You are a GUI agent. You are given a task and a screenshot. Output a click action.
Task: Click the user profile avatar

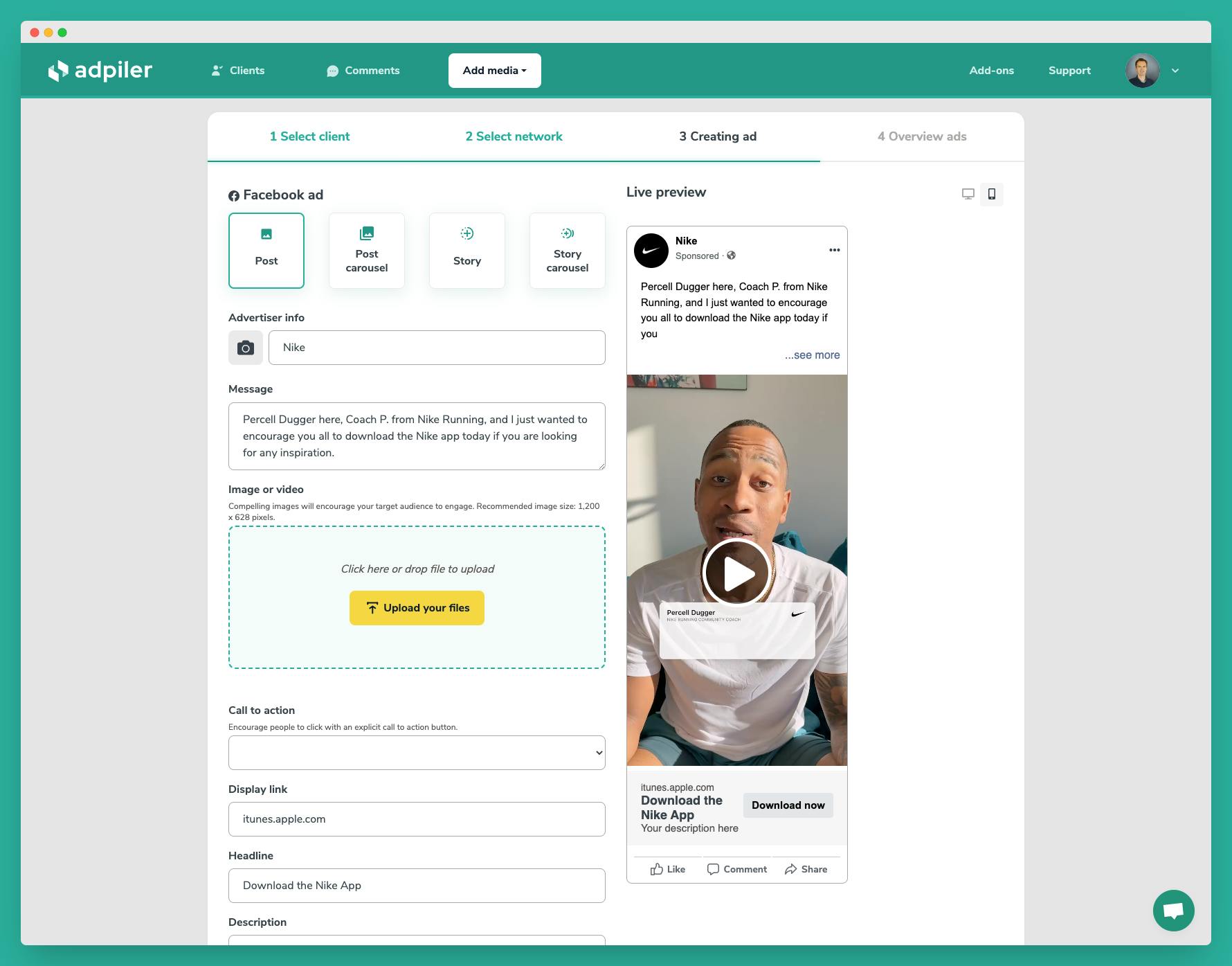pos(1143,71)
